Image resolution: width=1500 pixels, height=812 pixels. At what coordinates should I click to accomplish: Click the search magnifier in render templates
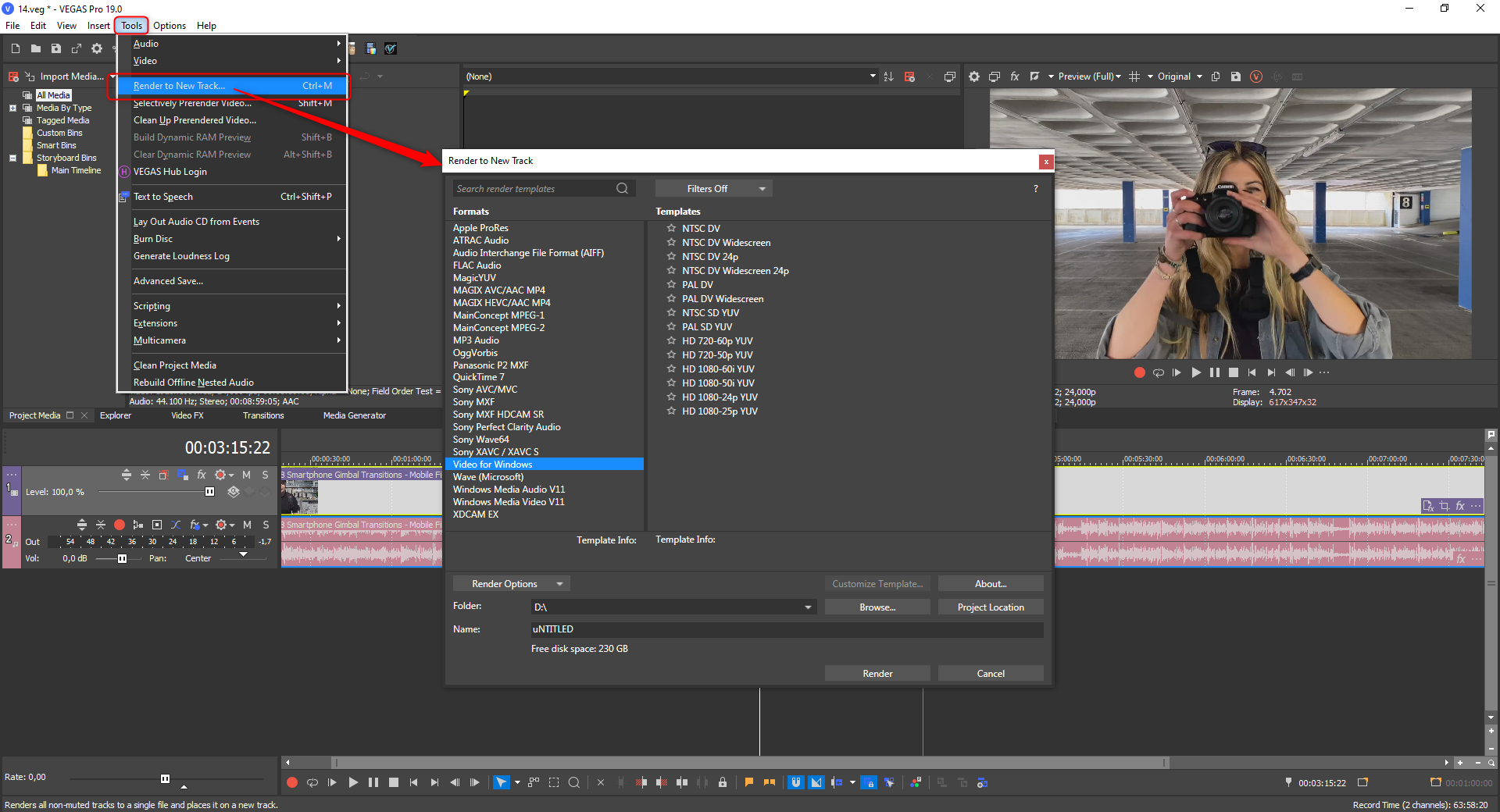pyautogui.click(x=622, y=188)
